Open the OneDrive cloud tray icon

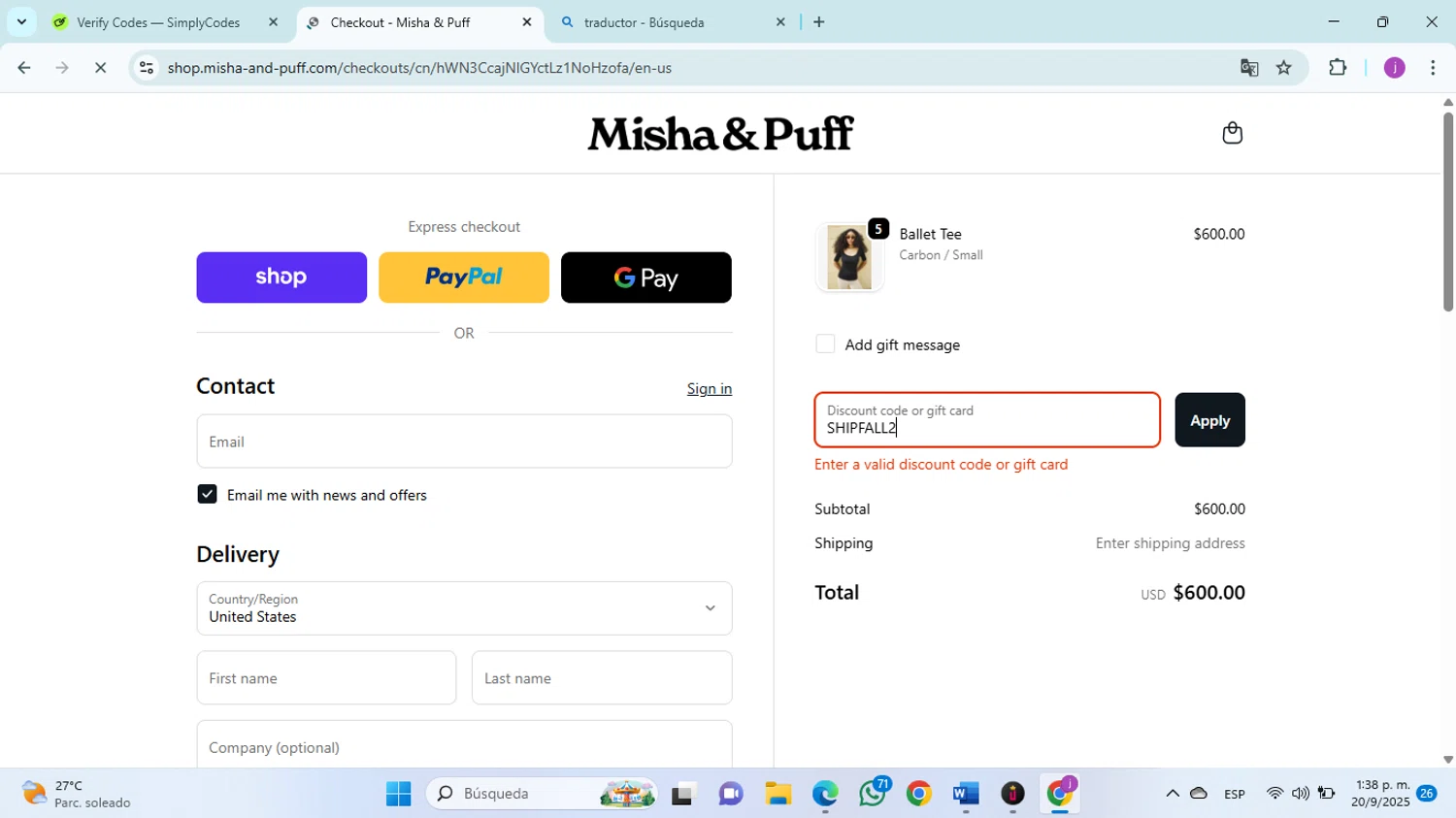pos(1199,794)
